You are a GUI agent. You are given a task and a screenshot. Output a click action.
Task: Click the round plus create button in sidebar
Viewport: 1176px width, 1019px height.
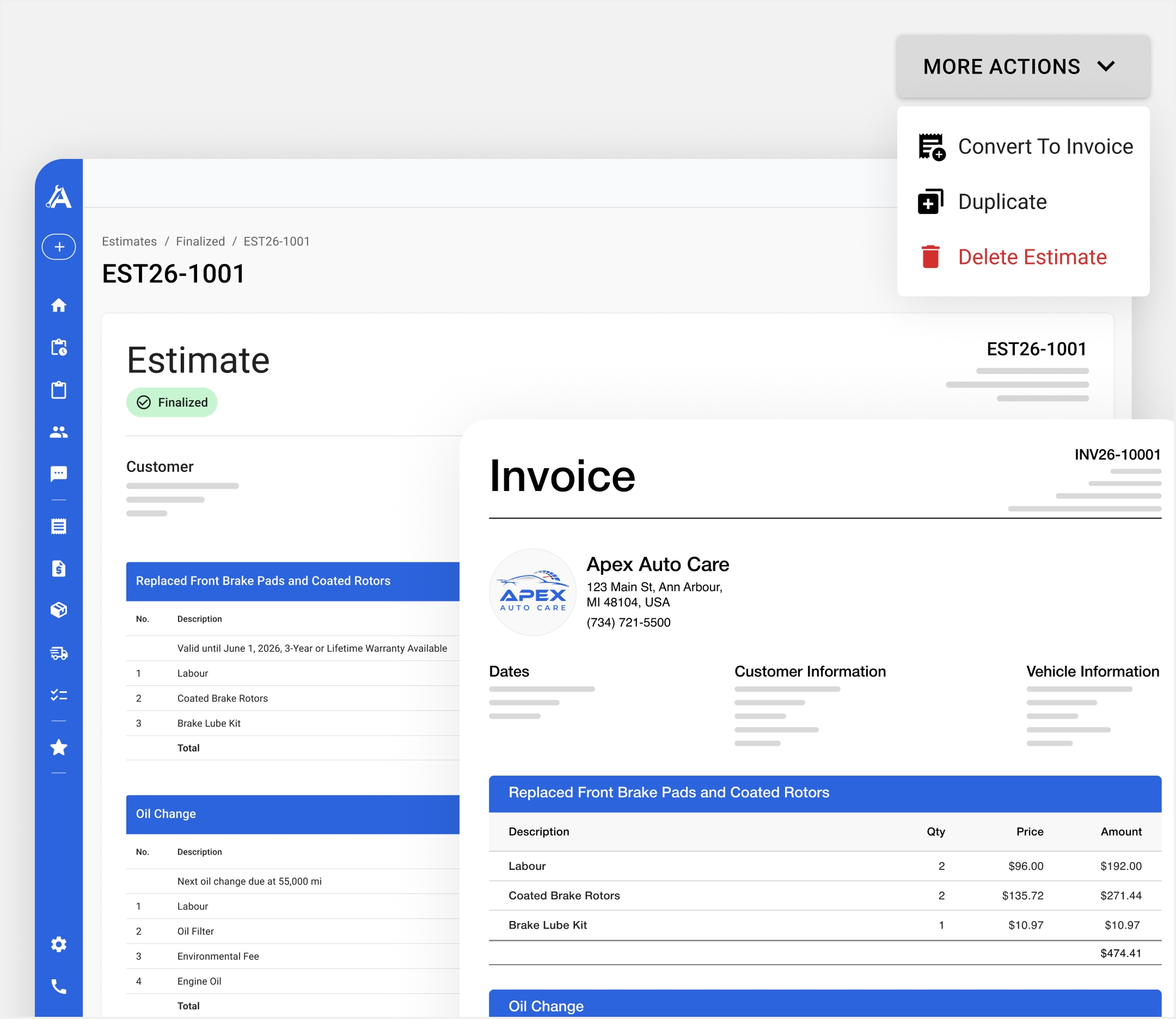59,247
